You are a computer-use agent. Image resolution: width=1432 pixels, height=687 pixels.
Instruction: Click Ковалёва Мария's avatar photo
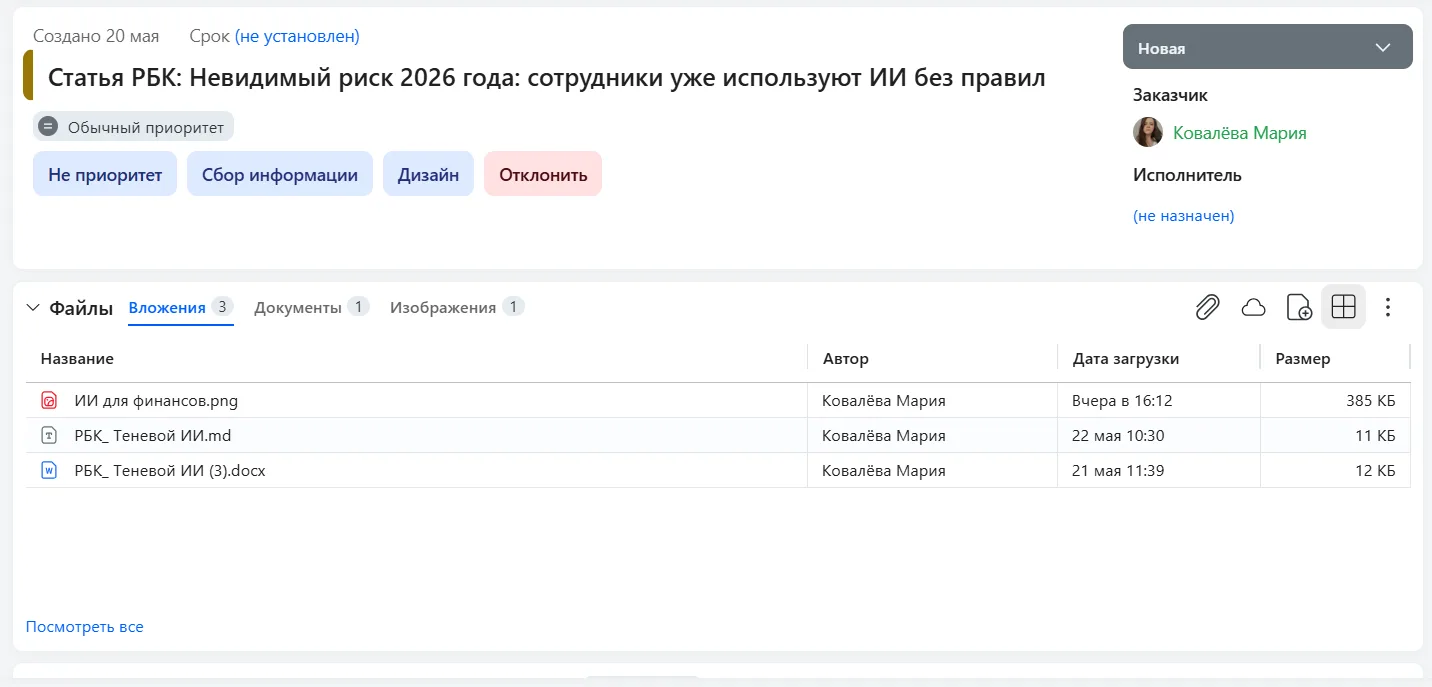[1148, 132]
